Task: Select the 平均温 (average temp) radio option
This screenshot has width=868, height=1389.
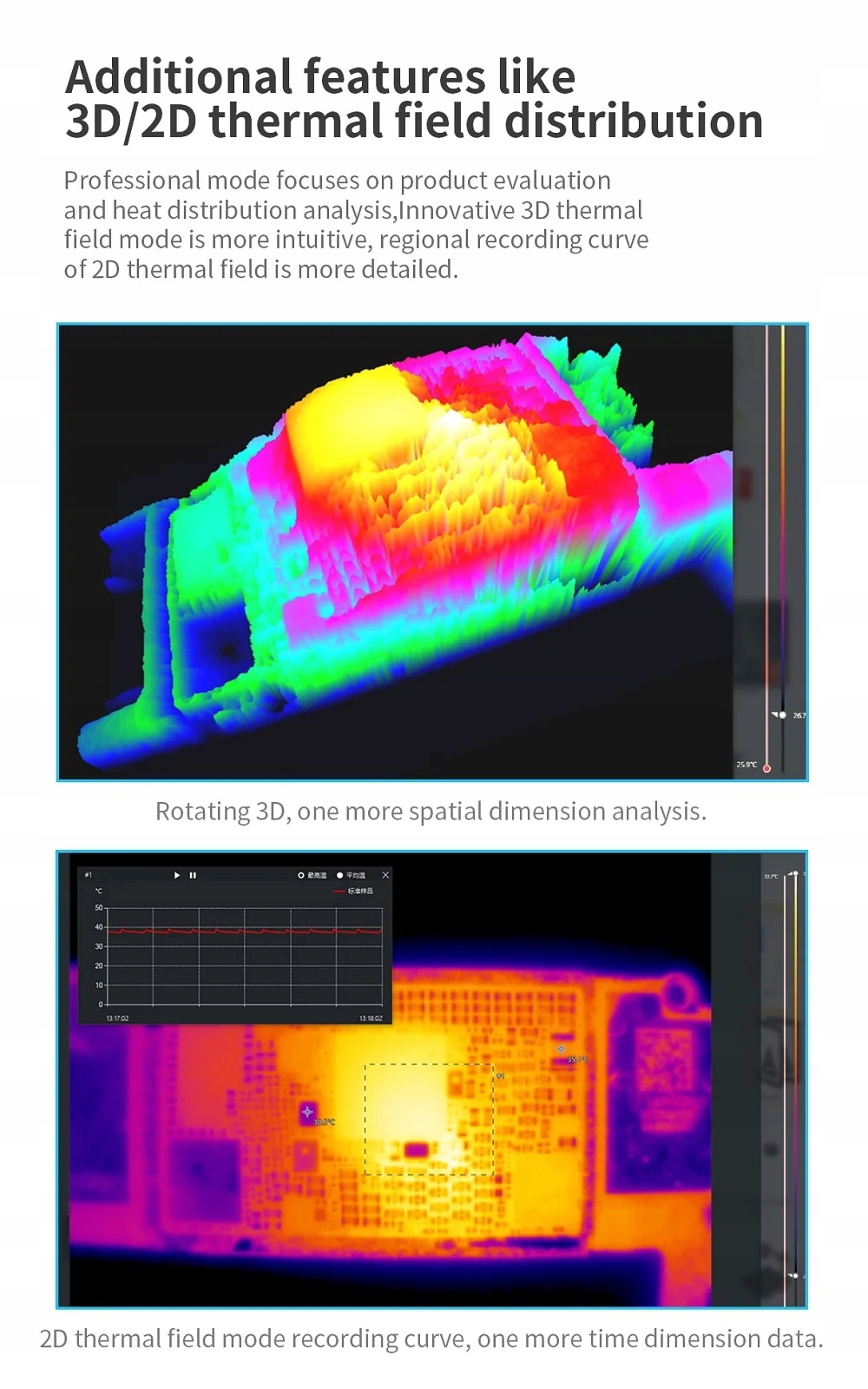Action: [x=340, y=875]
